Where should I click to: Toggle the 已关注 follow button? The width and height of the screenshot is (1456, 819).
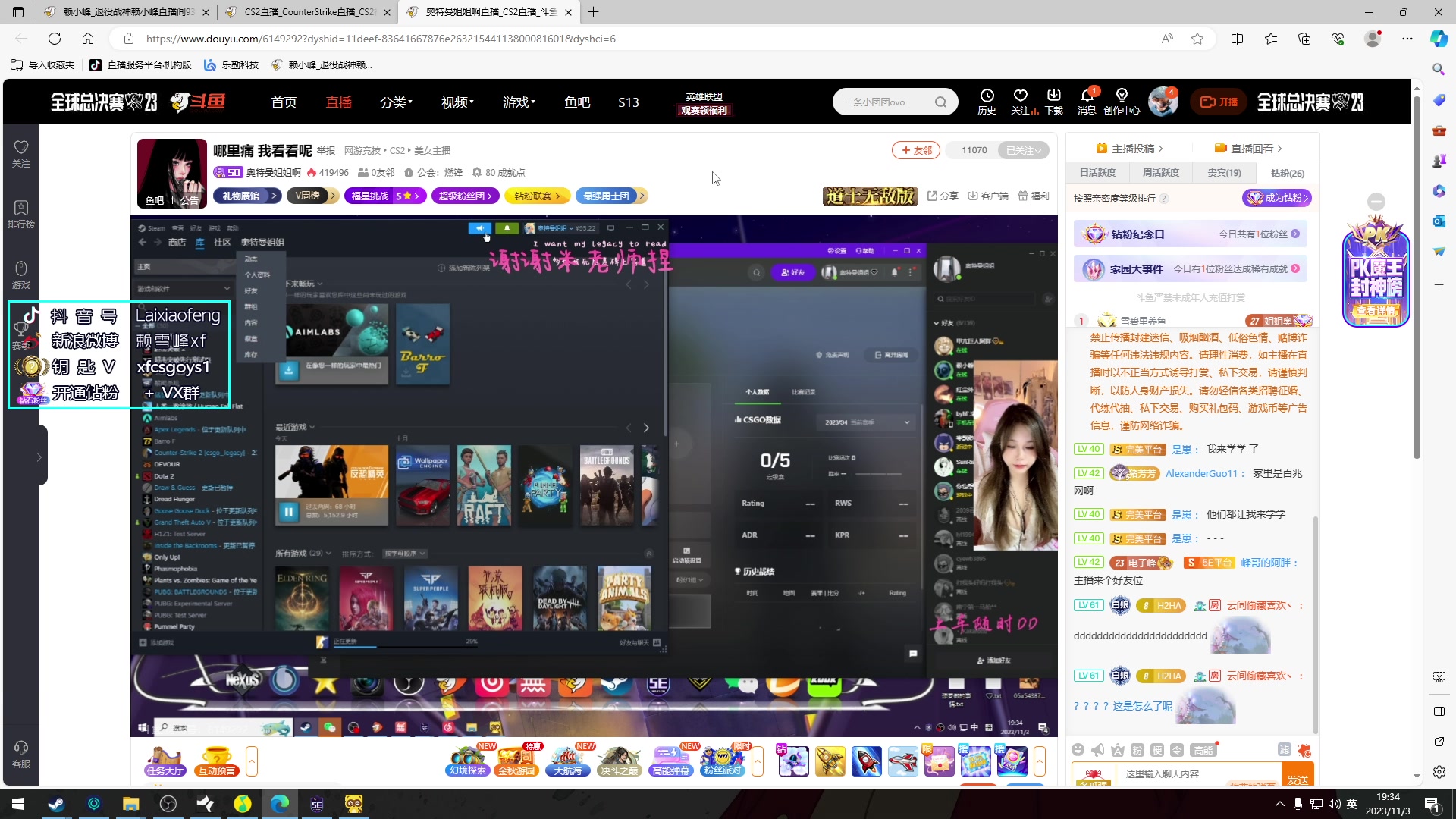[1023, 150]
